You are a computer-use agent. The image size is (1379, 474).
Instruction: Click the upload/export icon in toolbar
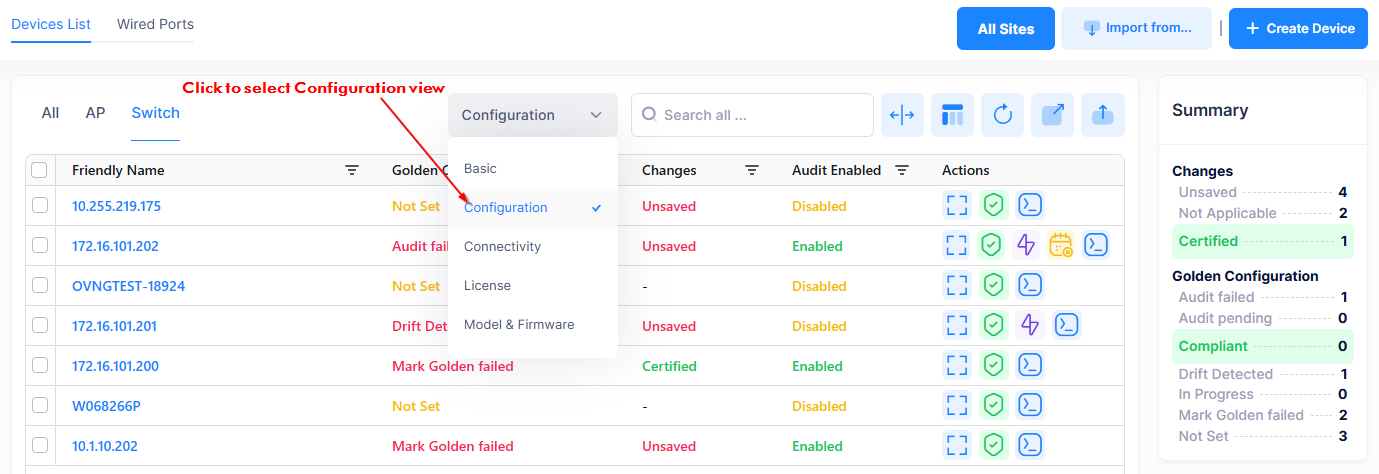coord(1102,115)
